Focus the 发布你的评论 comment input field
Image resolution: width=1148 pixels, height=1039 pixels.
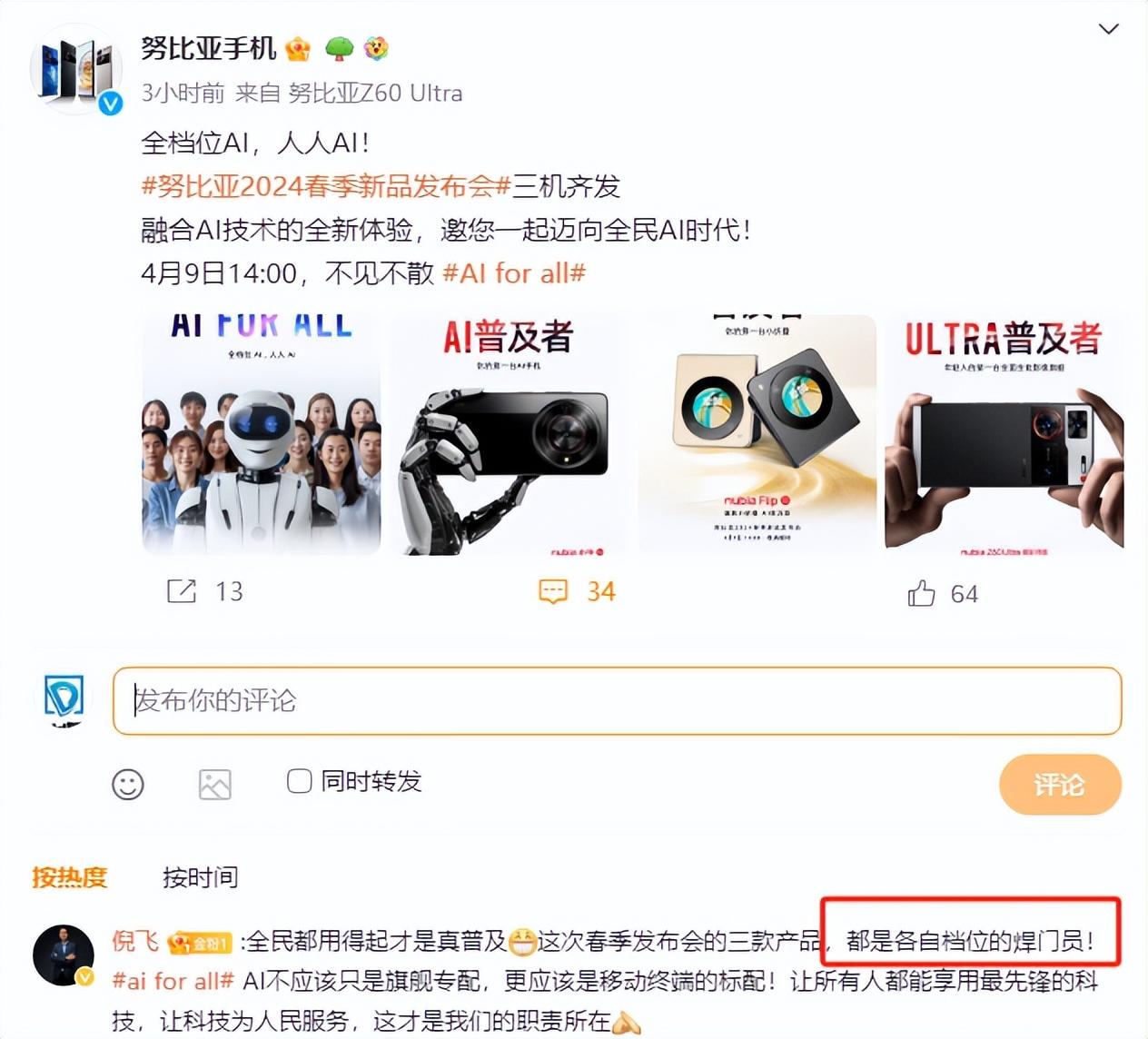pyautogui.click(x=618, y=700)
